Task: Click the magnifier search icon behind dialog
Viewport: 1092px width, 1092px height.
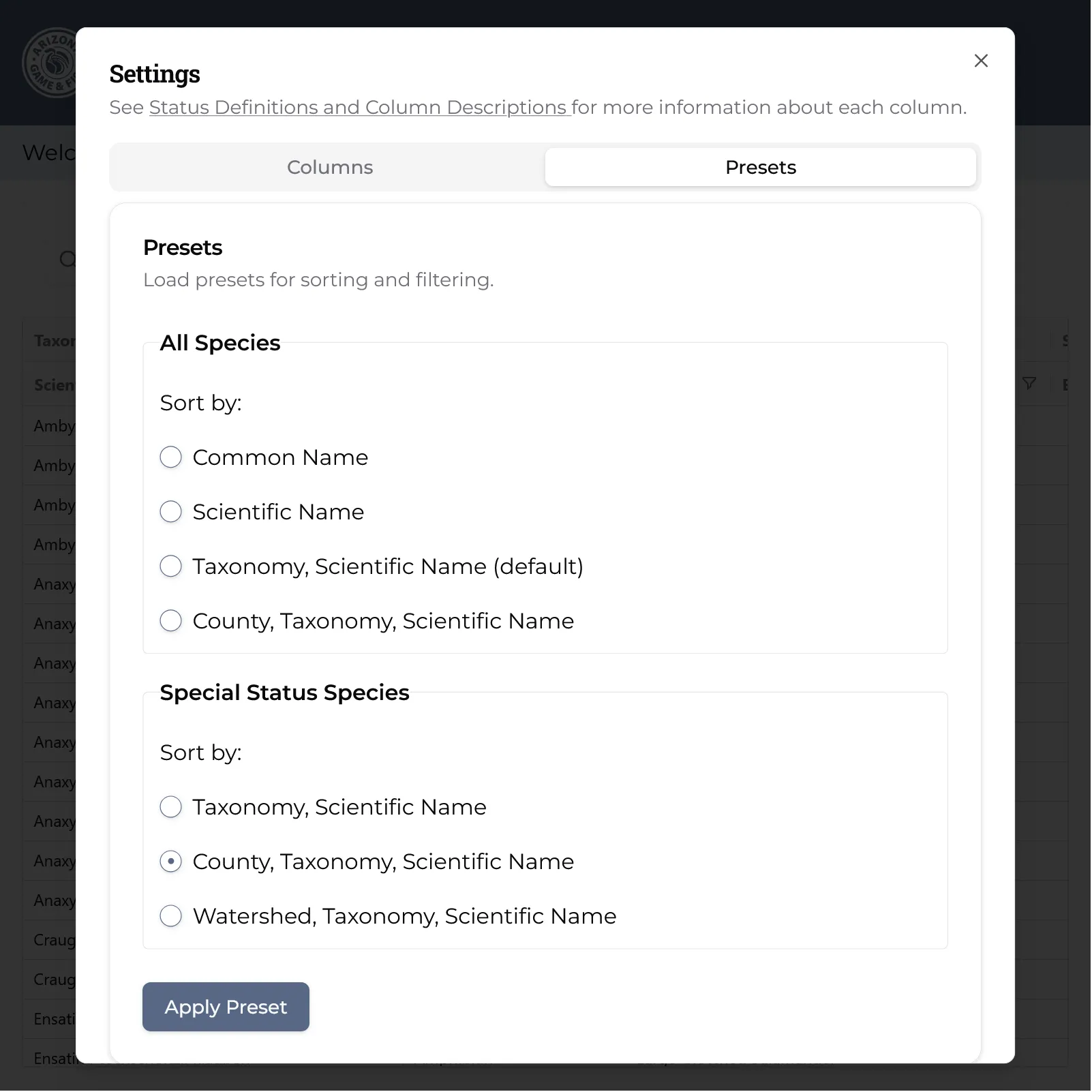Action: click(x=67, y=259)
